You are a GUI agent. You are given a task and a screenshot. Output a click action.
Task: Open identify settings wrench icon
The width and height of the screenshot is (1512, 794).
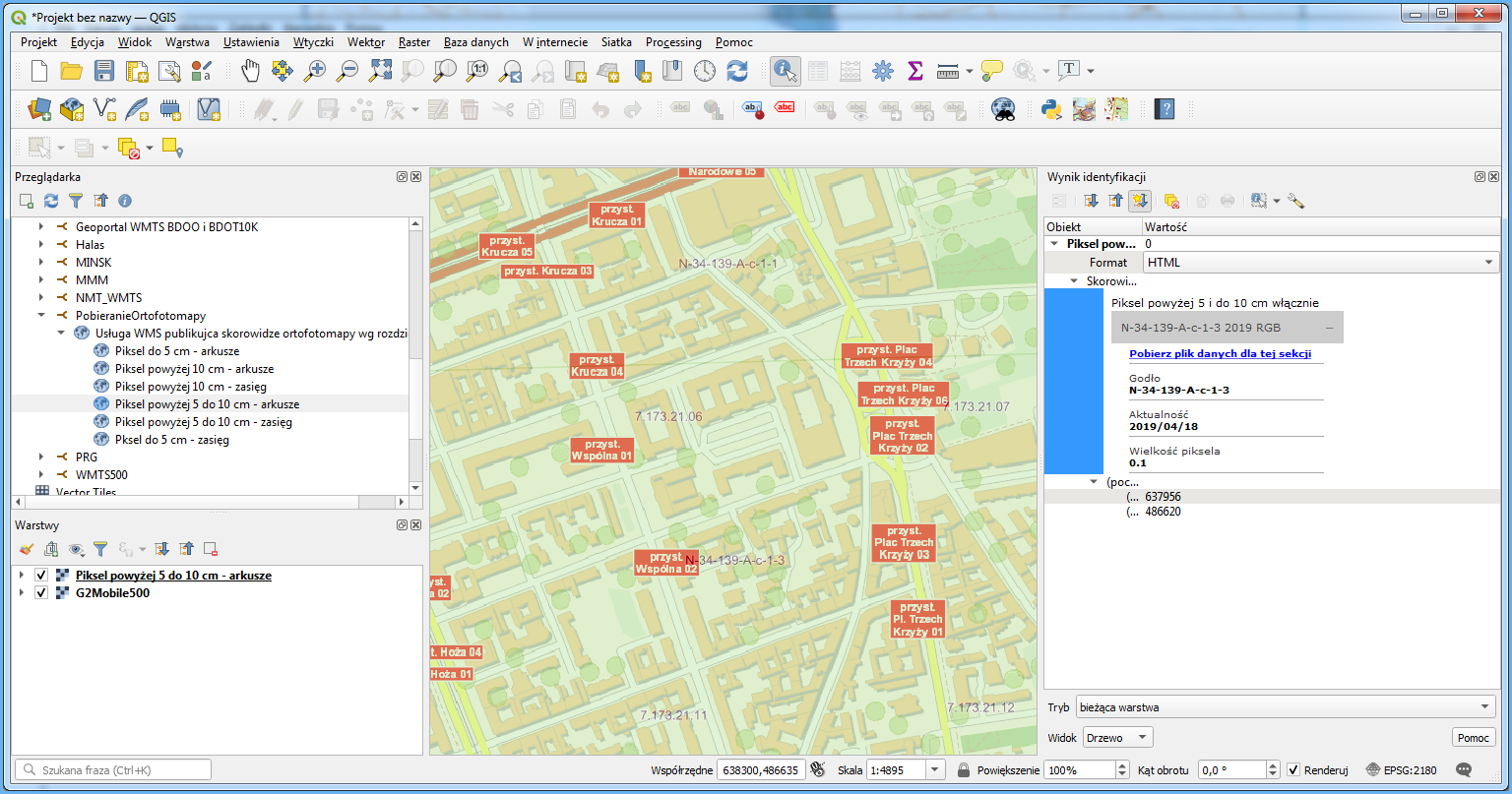[x=1295, y=201]
